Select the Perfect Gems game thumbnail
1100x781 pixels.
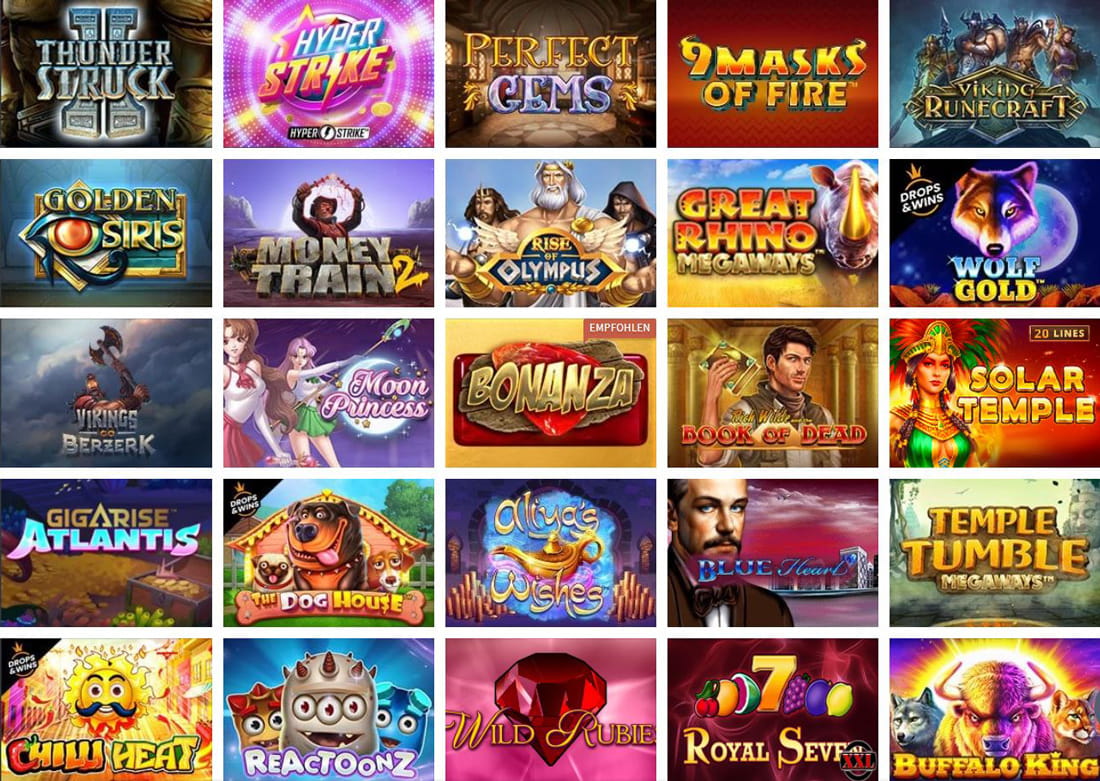click(x=551, y=73)
